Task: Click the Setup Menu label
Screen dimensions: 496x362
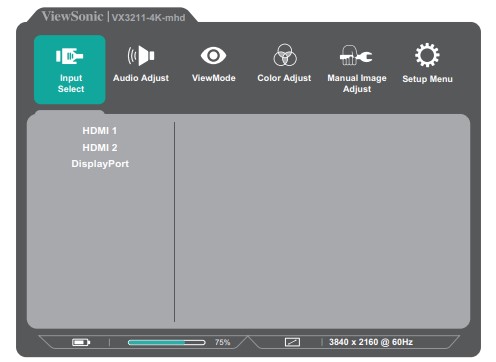Action: [x=427, y=79]
